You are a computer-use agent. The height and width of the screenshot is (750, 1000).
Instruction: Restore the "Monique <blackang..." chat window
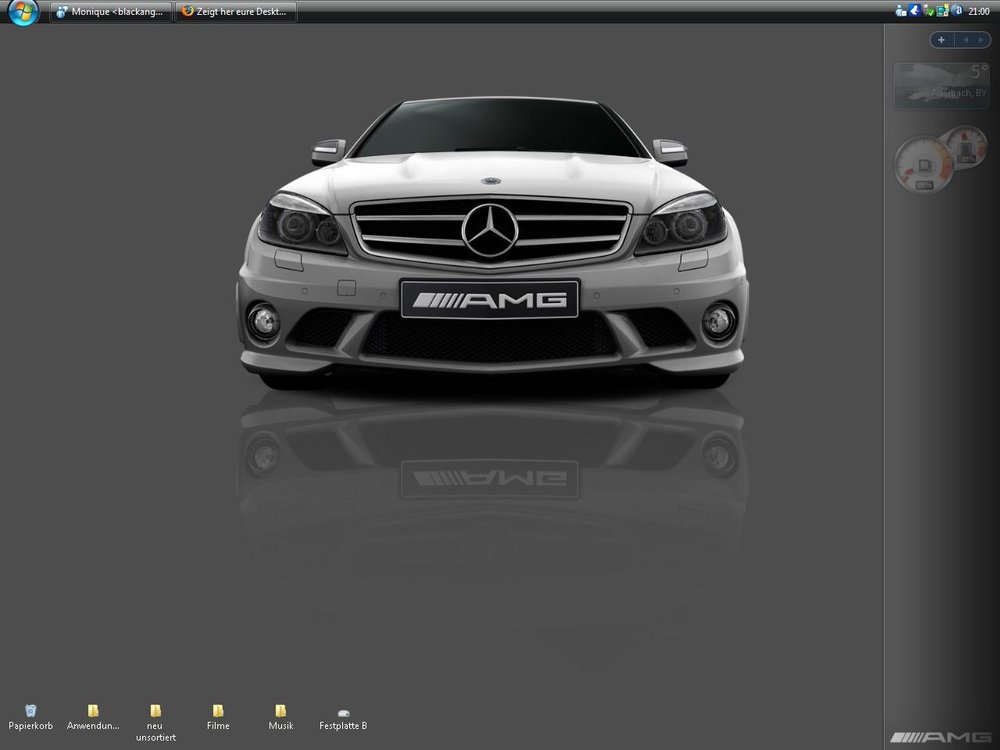coord(110,12)
